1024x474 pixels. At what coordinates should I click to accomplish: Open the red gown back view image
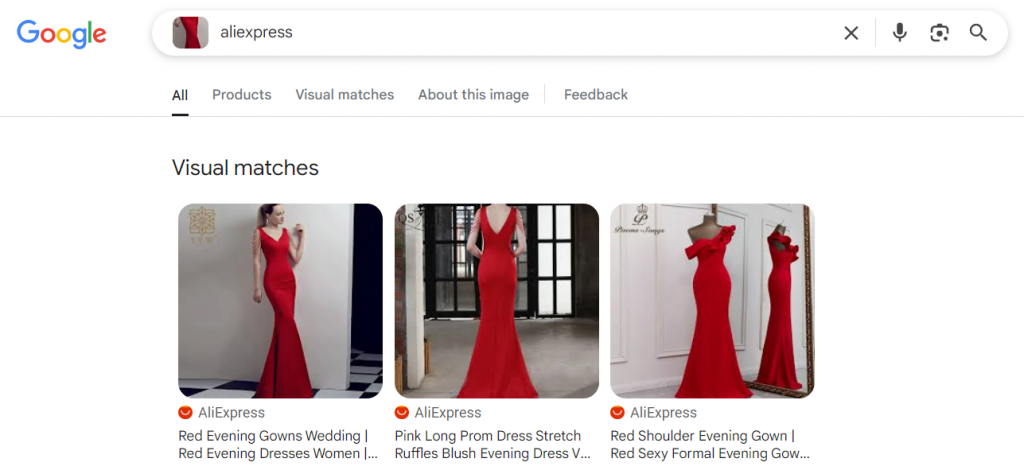click(x=496, y=300)
